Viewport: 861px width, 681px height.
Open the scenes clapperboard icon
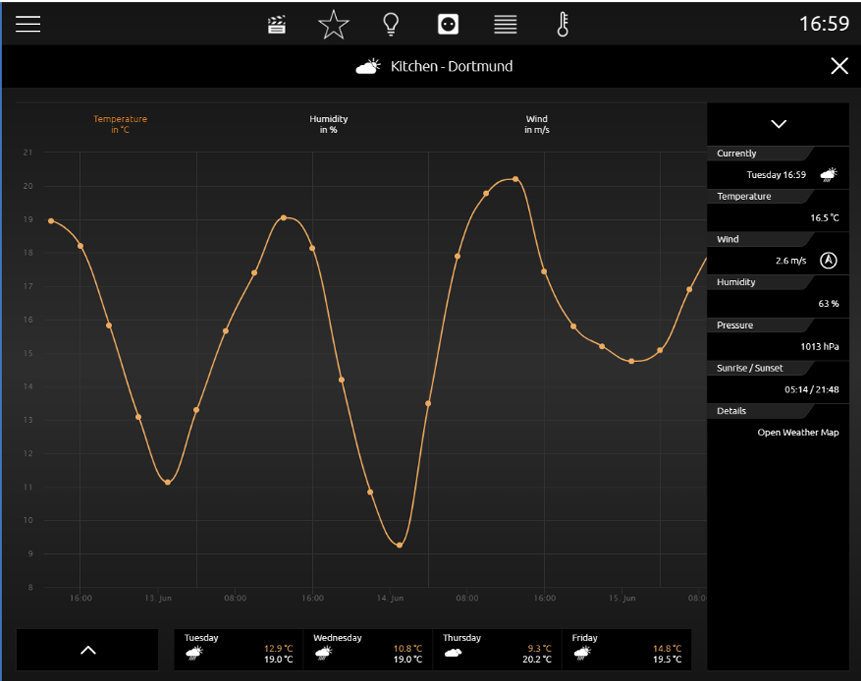(277, 24)
